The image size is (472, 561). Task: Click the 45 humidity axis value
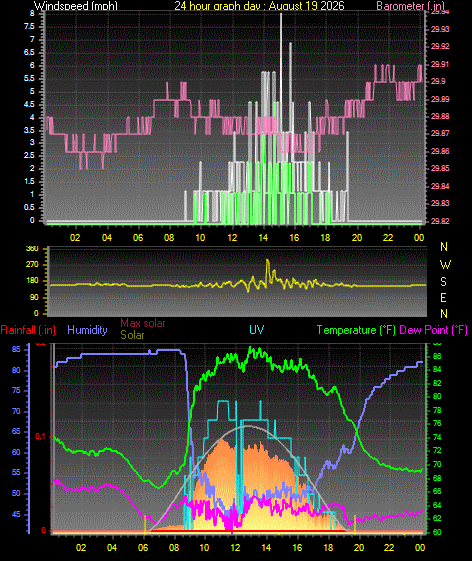click(16, 514)
